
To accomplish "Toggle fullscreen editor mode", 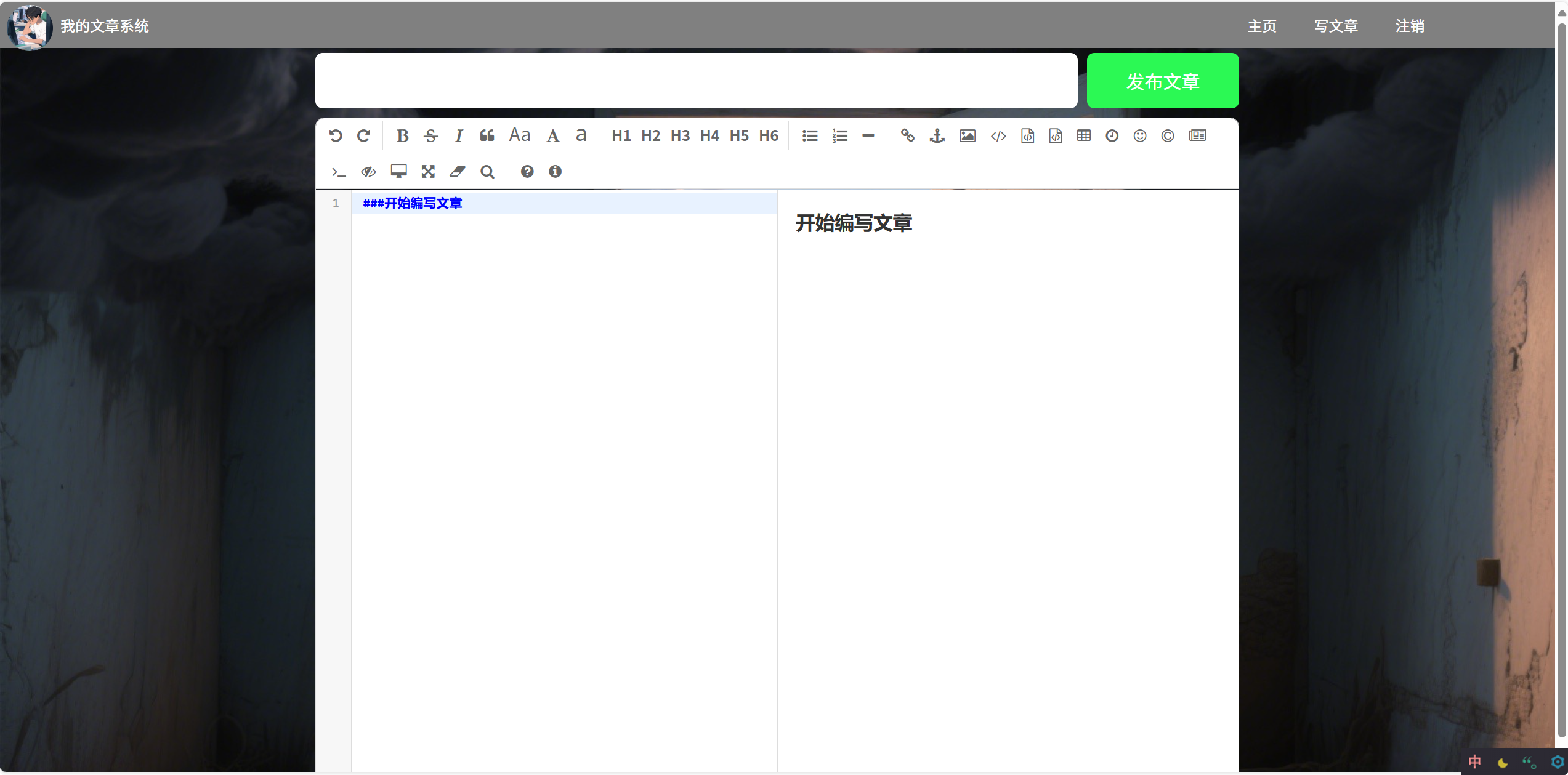I will tap(428, 172).
